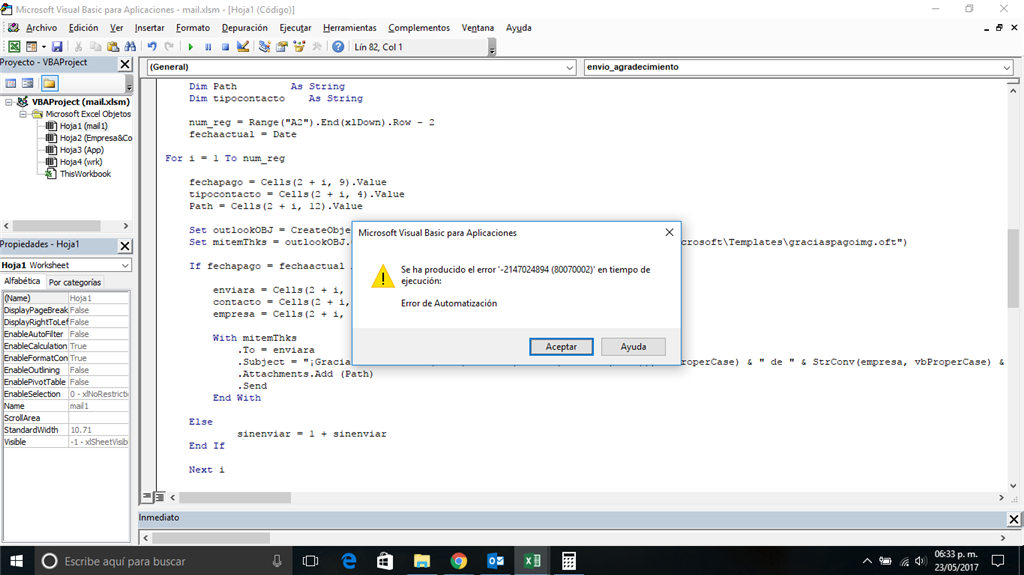This screenshot has width=1024, height=575.
Task: Open the Project Explorer toolbar icon
Action: click(x=264, y=46)
